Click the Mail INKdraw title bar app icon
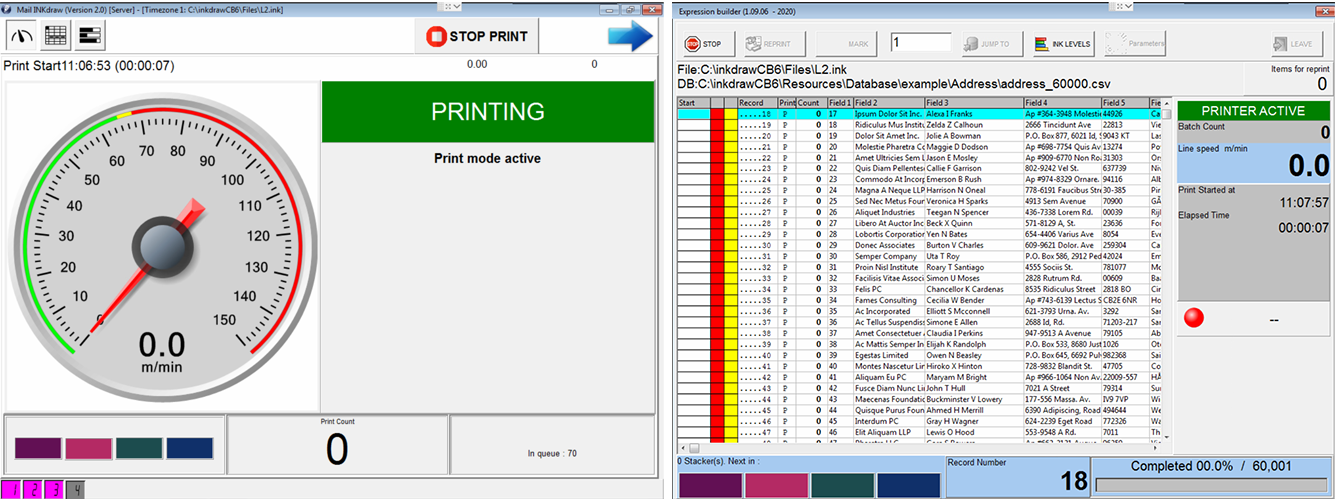The image size is (1344, 499). [x=8, y=8]
